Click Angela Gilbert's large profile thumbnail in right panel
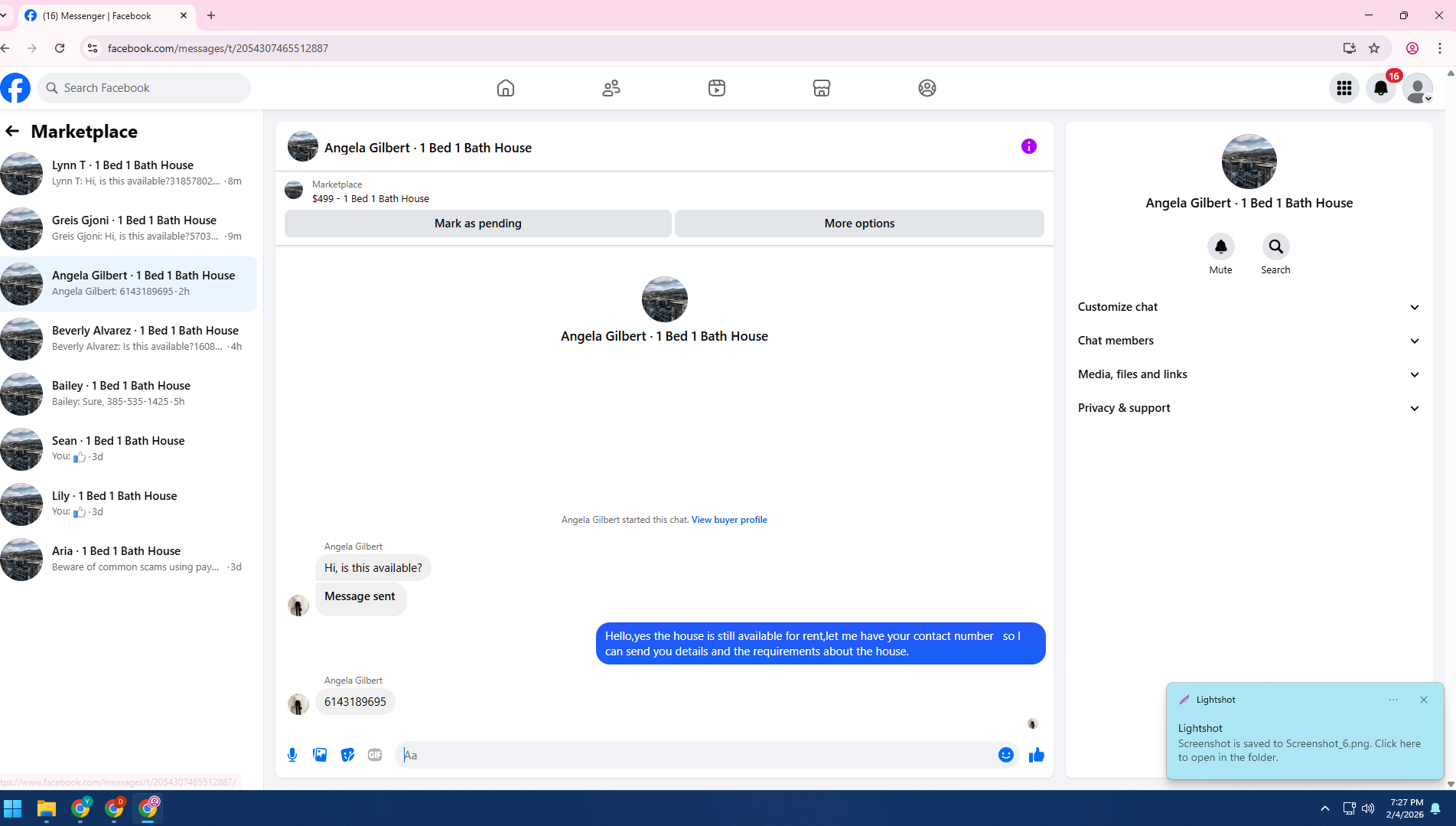This screenshot has width=1456, height=826. (x=1249, y=162)
